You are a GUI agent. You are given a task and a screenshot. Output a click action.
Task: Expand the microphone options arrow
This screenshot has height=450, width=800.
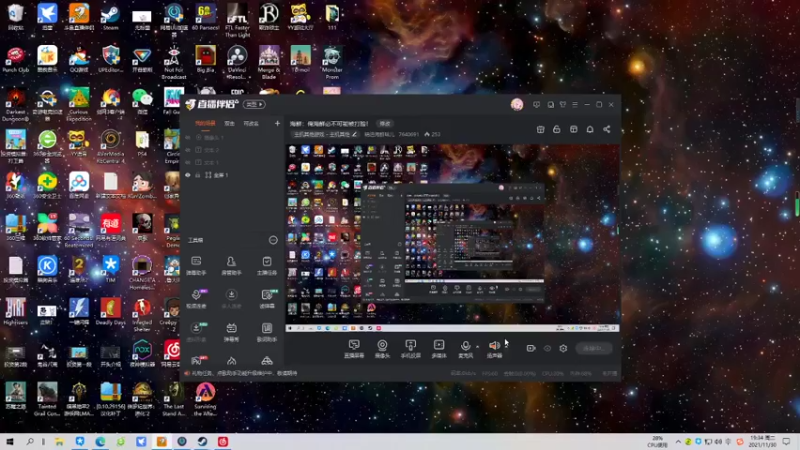click(477, 347)
